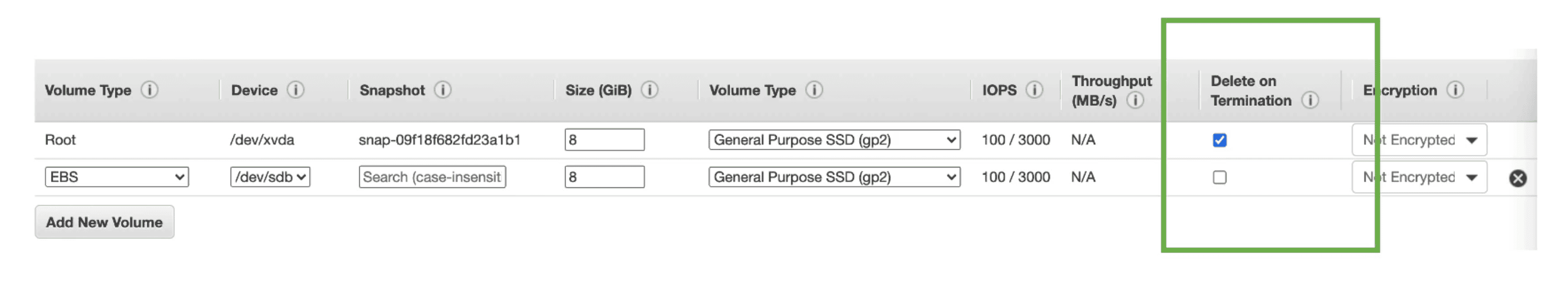Click the Throughput (MB/s) info icon

click(x=1134, y=100)
